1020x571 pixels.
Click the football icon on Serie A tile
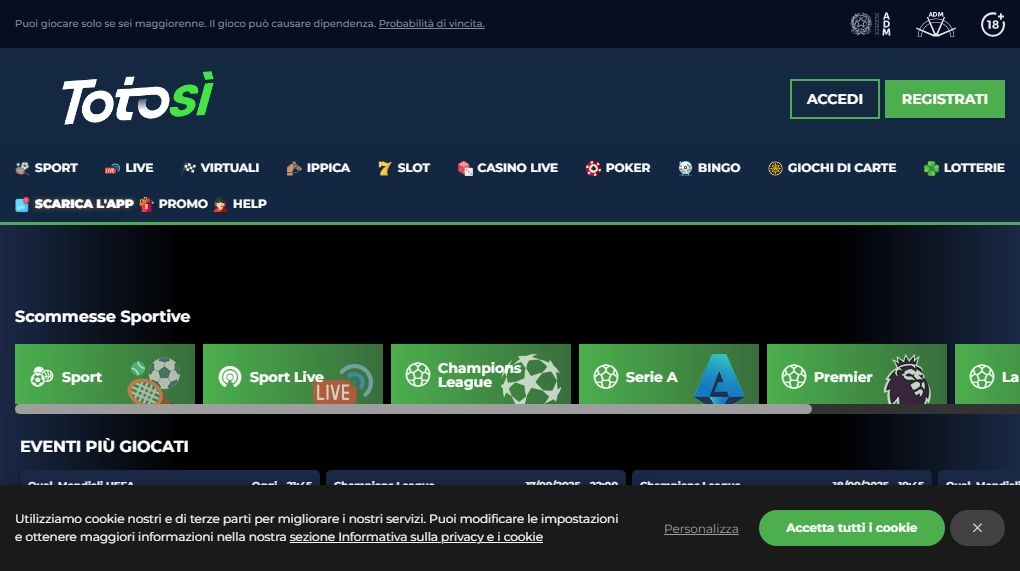(x=606, y=377)
